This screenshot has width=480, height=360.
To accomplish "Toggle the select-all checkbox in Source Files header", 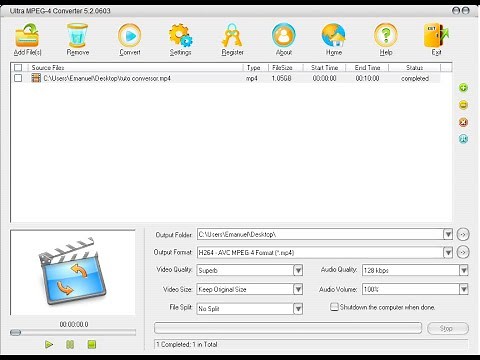I will coord(18,68).
